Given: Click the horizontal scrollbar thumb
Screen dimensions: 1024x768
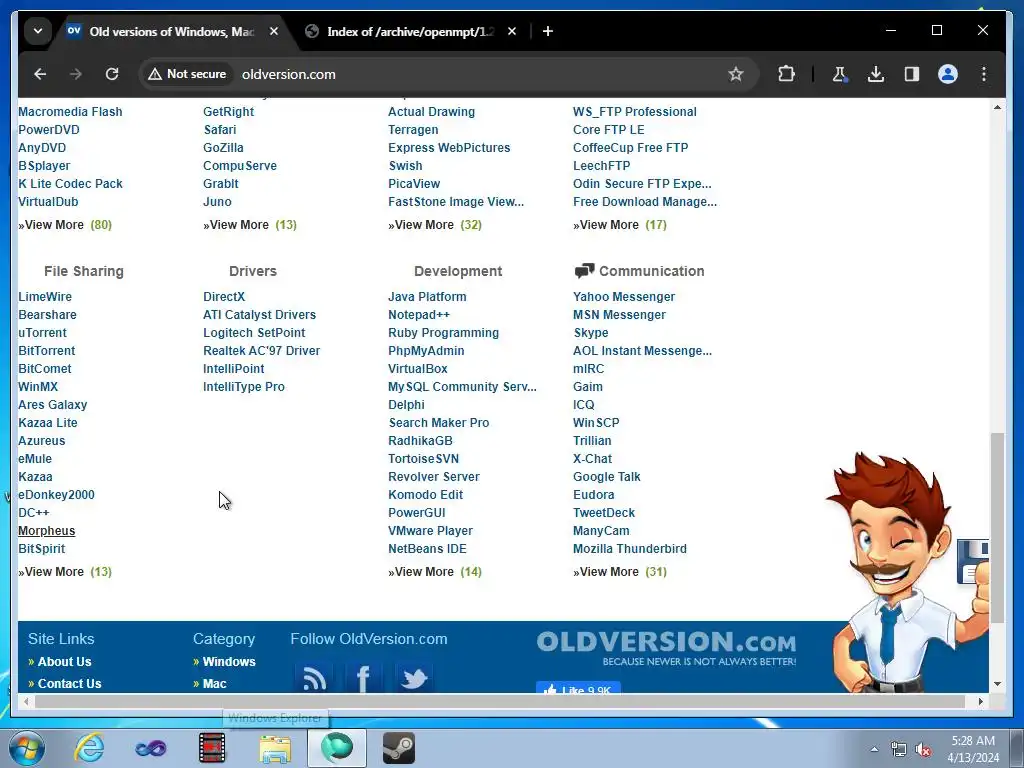Looking at the screenshot, I should pos(500,701).
